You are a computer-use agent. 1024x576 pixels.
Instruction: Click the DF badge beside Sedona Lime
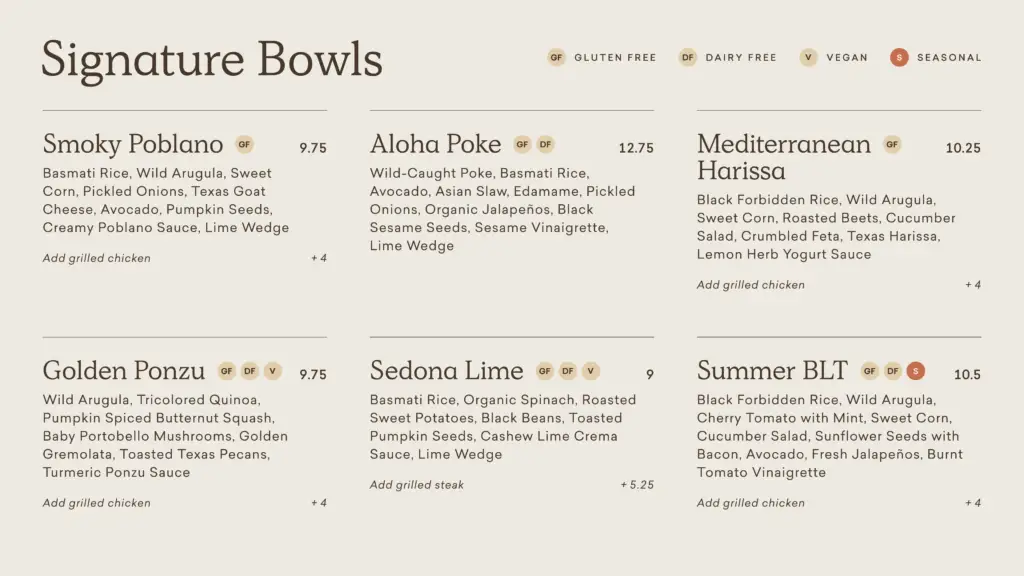coord(568,371)
